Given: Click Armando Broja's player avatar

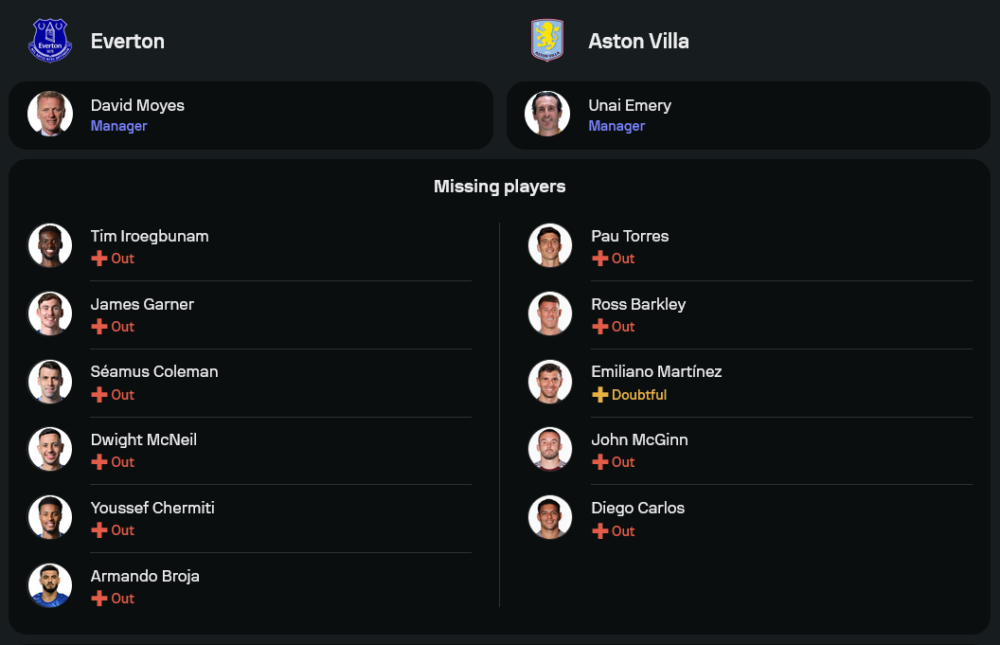Looking at the screenshot, I should pos(50,585).
